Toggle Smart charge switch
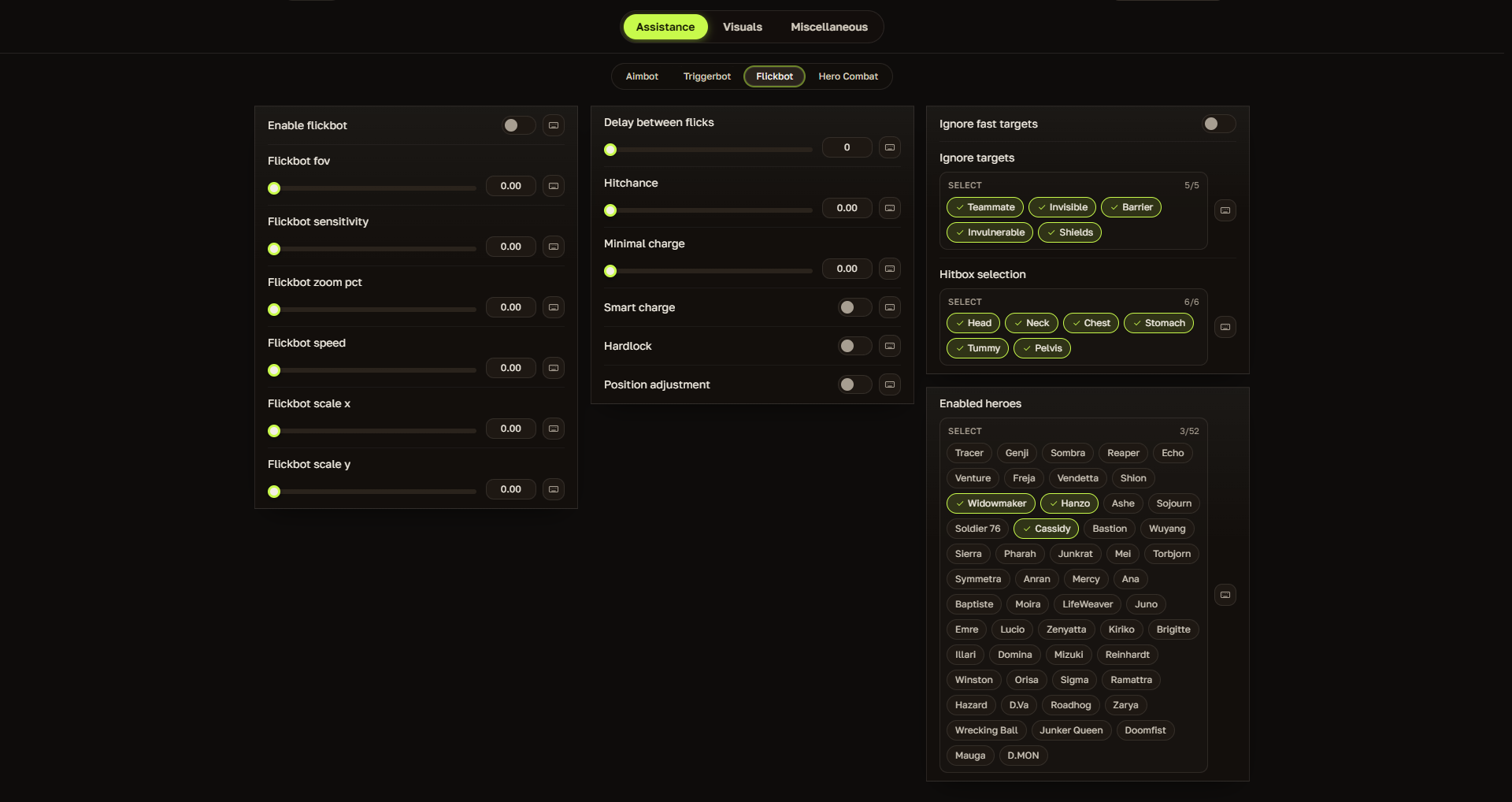The width and height of the screenshot is (1512, 802). click(855, 307)
